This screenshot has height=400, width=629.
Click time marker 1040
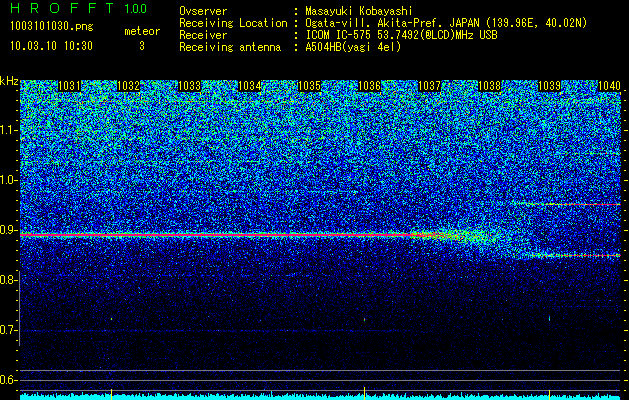pyautogui.click(x=609, y=86)
